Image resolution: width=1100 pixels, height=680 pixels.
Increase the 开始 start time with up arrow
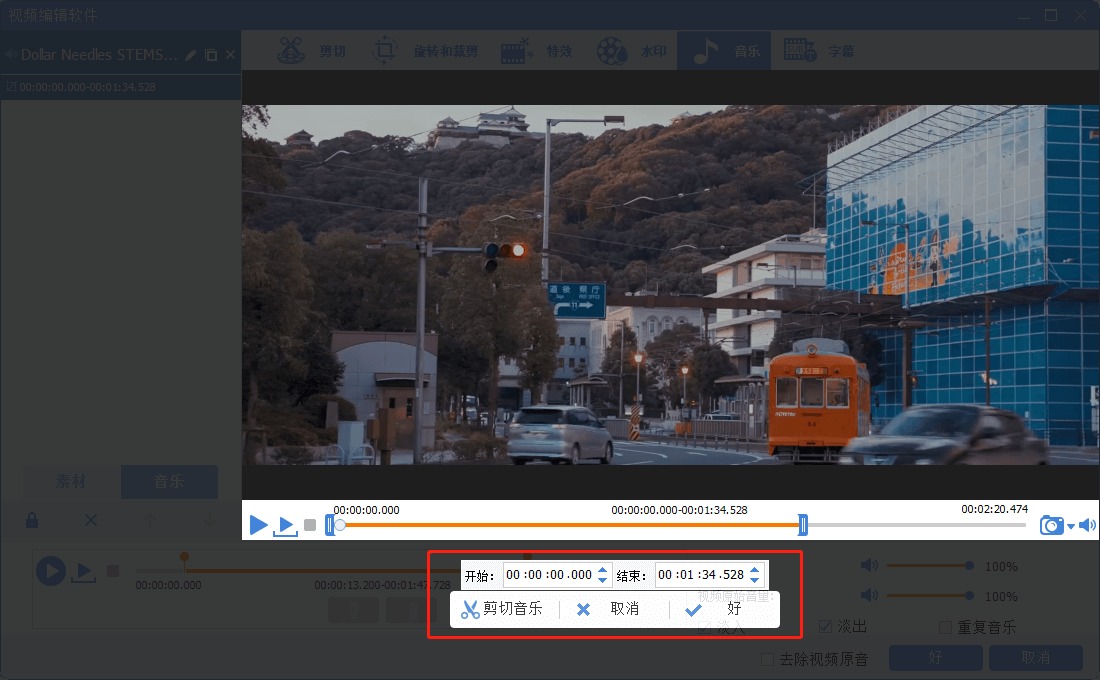pyautogui.click(x=603, y=570)
